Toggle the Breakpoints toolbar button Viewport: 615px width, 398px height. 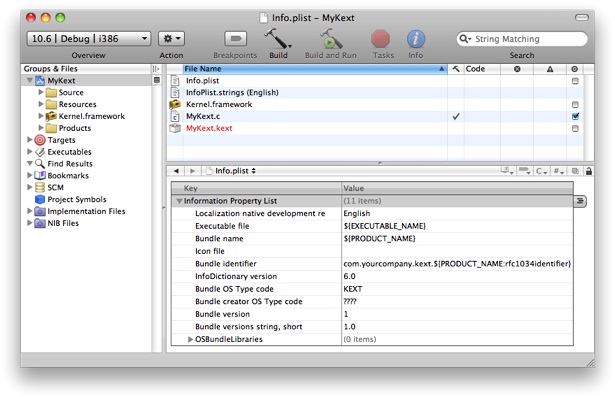[x=235, y=39]
